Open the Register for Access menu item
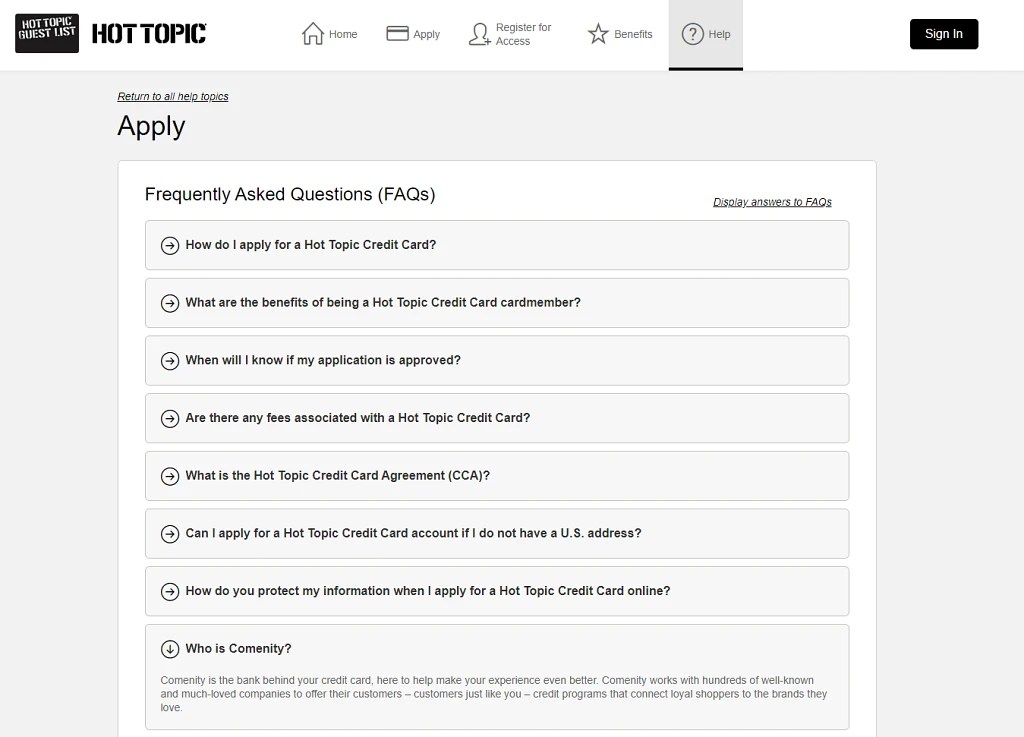1024x737 pixels. click(511, 34)
